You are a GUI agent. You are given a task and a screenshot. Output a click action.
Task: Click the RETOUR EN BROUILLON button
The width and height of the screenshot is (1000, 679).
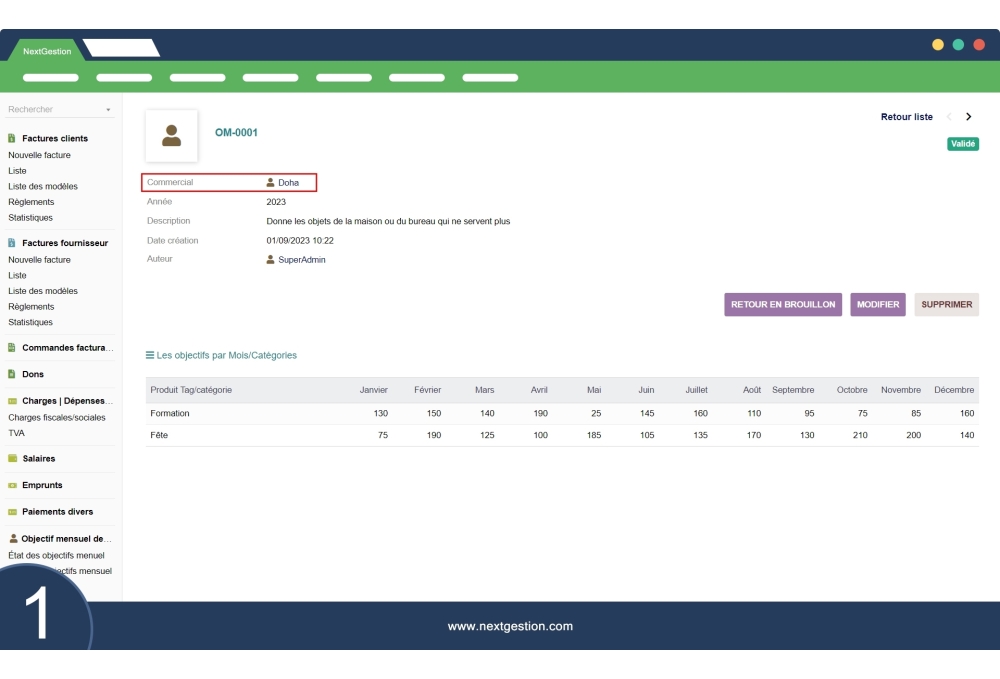[782, 304]
